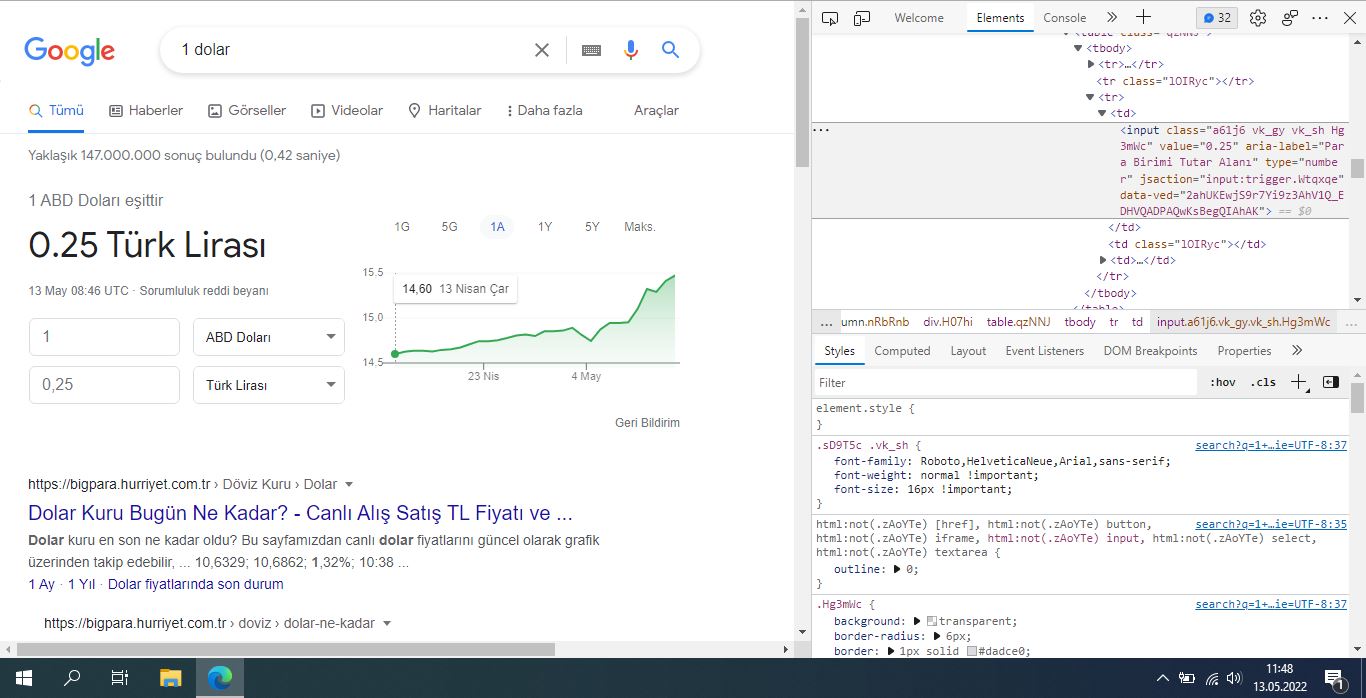Open the ABD Doları currency dropdown
The image size is (1366, 698).
pos(269,337)
